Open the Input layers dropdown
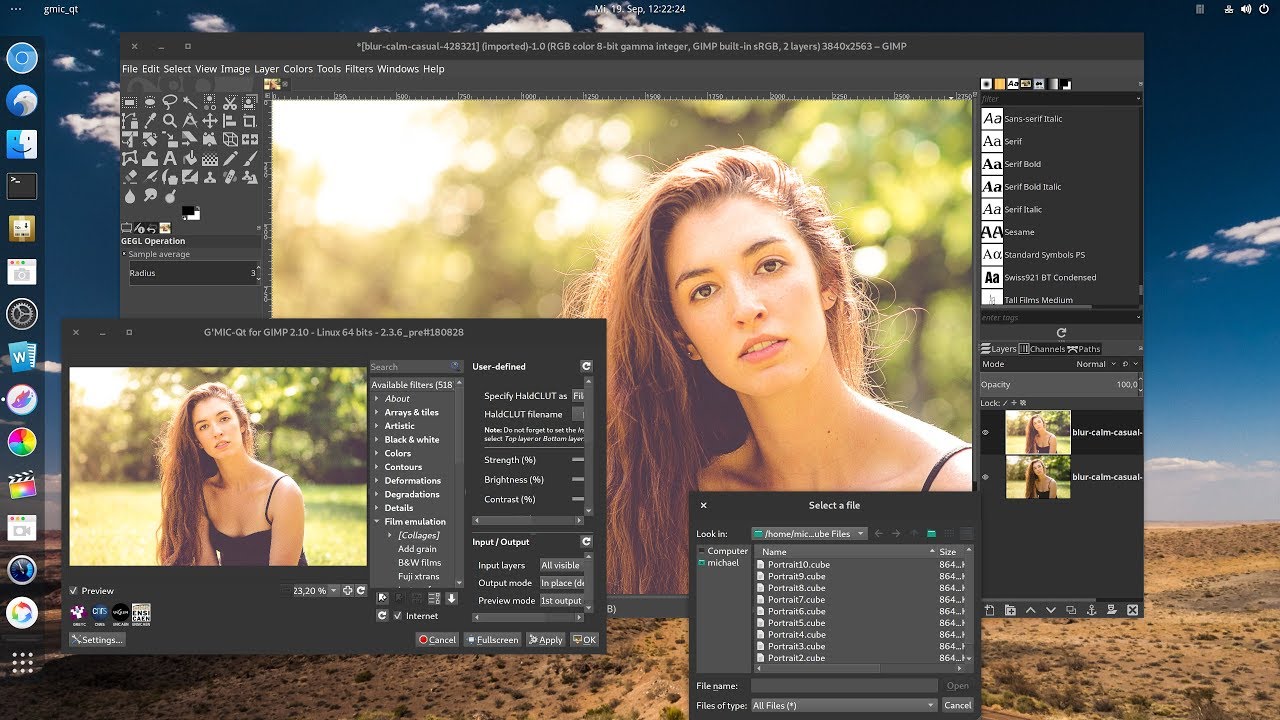Viewport: 1280px width, 720px height. (562, 565)
